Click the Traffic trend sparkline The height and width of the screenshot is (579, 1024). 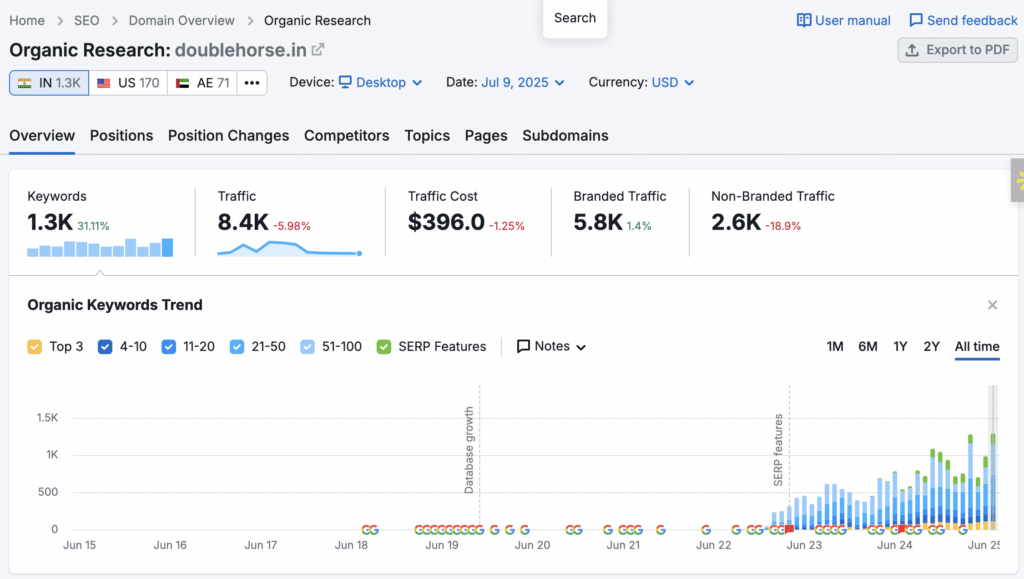tap(289, 249)
